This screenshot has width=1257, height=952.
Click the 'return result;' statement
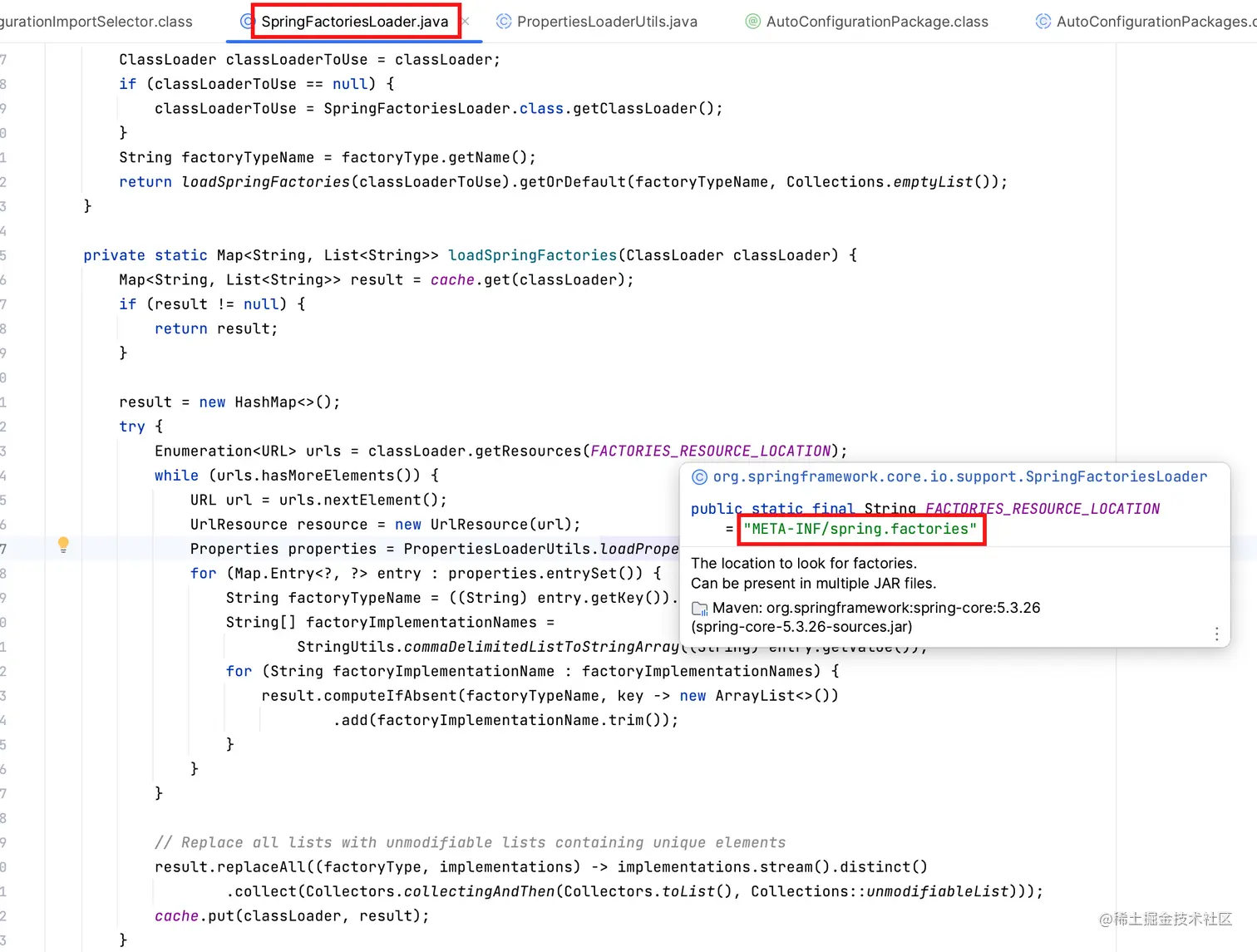(x=216, y=329)
